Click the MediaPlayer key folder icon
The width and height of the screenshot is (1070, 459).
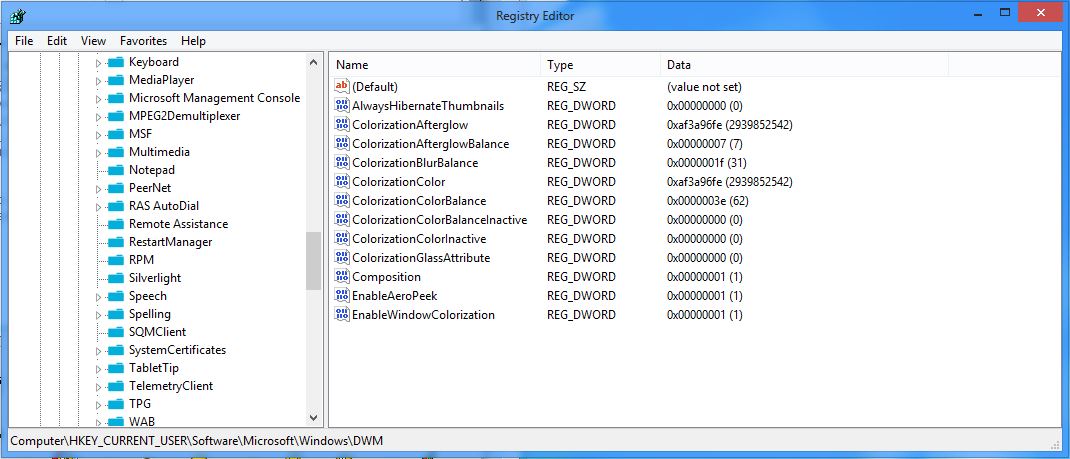[x=116, y=80]
